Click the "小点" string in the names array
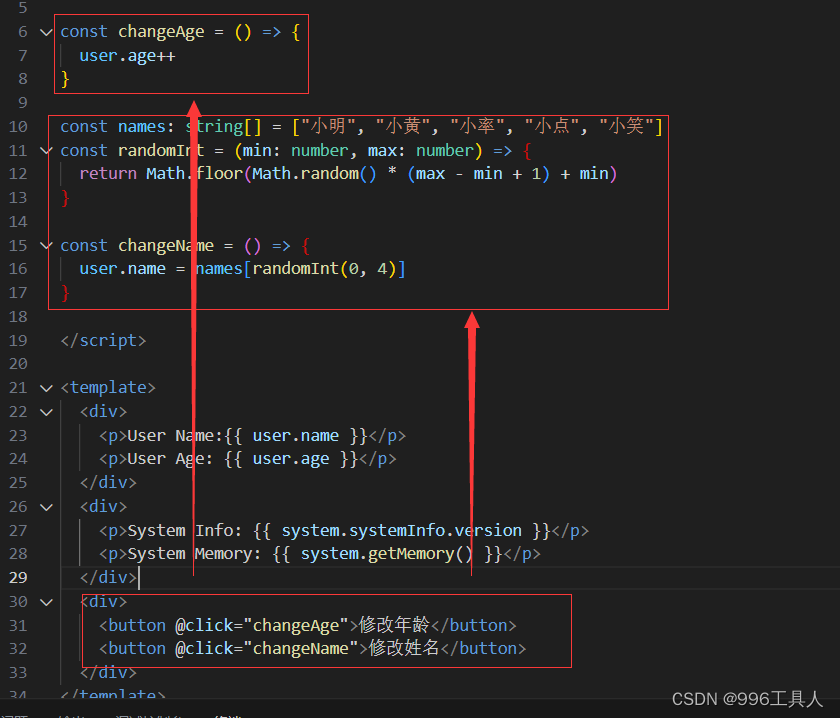 click(551, 127)
